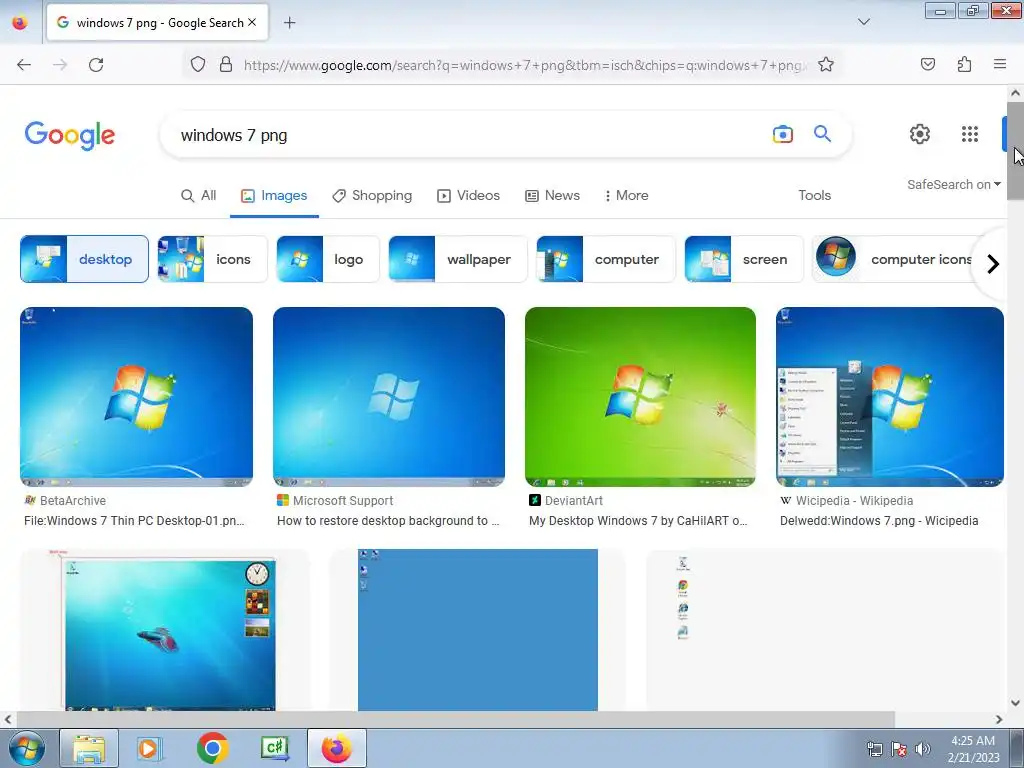Screen dimensions: 1024x768
Task: Launch Windows Media Player from taskbar
Action: point(149,748)
